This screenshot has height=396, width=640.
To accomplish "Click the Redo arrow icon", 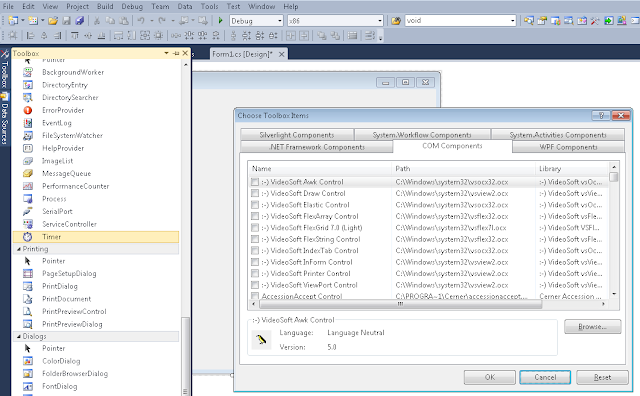I will pyautogui.click(x=162, y=20).
